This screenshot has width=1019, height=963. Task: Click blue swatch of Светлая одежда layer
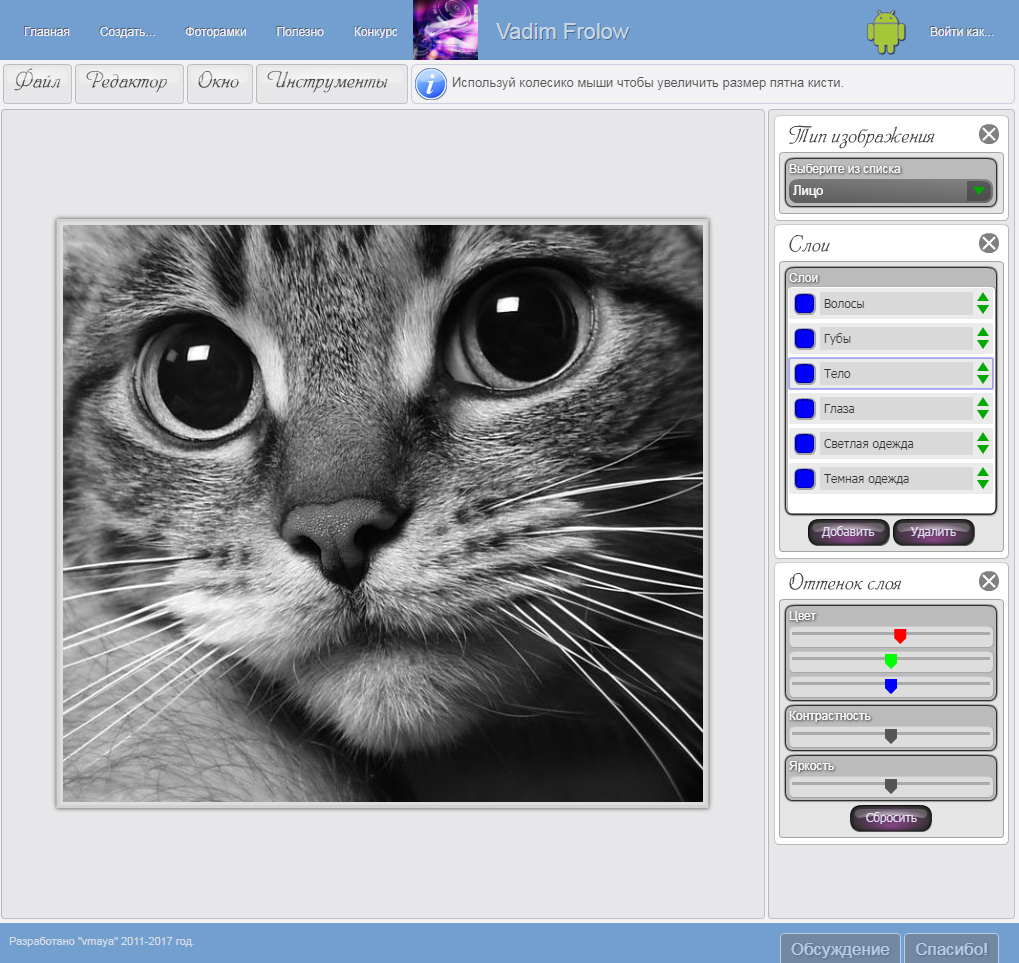point(805,444)
